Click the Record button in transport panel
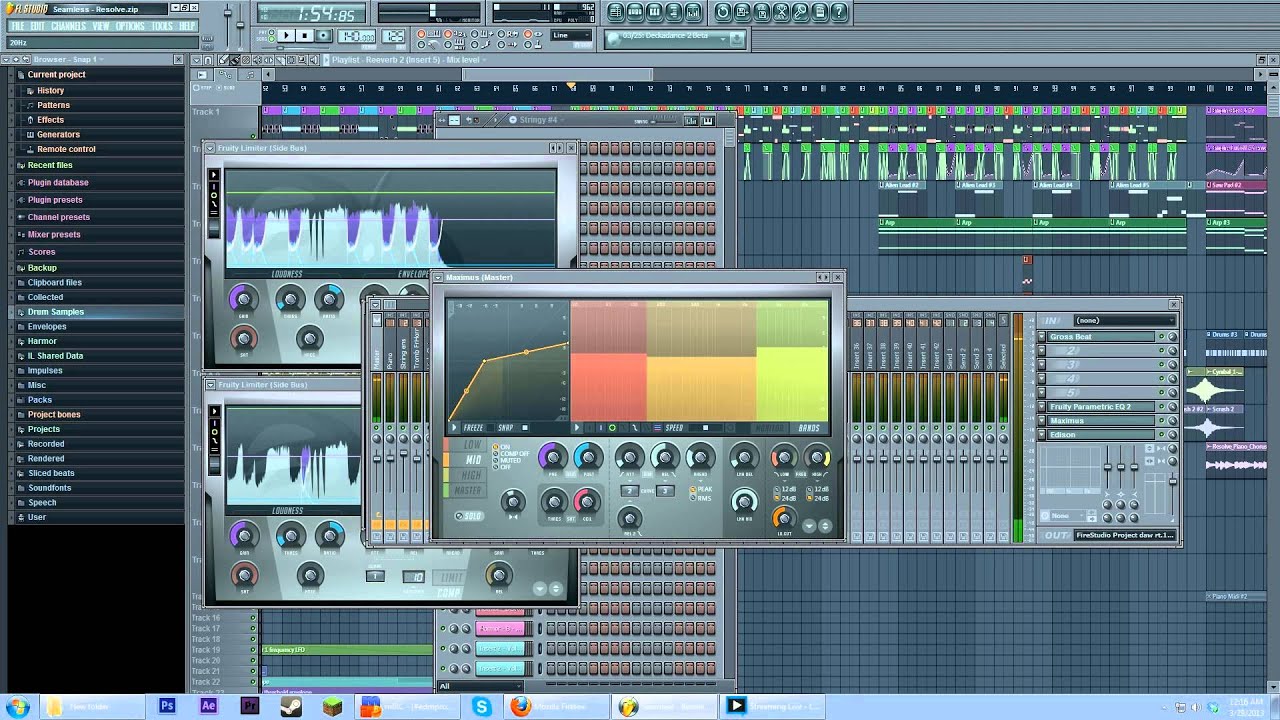 point(323,36)
